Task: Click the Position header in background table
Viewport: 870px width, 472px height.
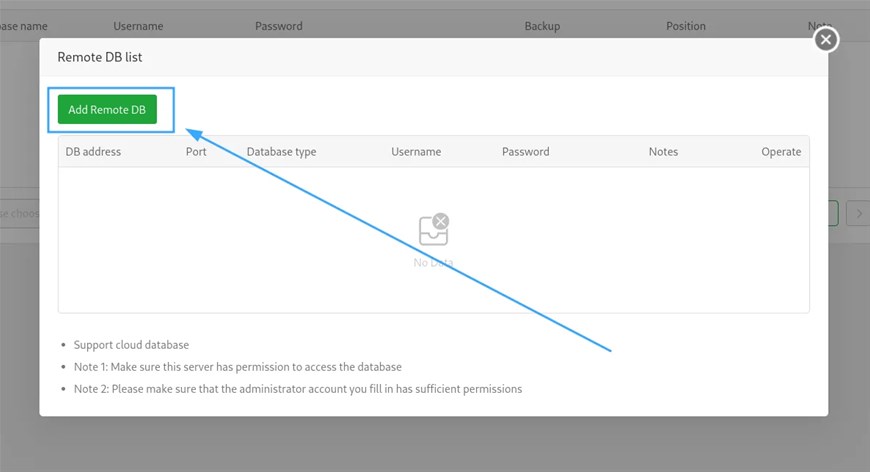Action: click(686, 26)
